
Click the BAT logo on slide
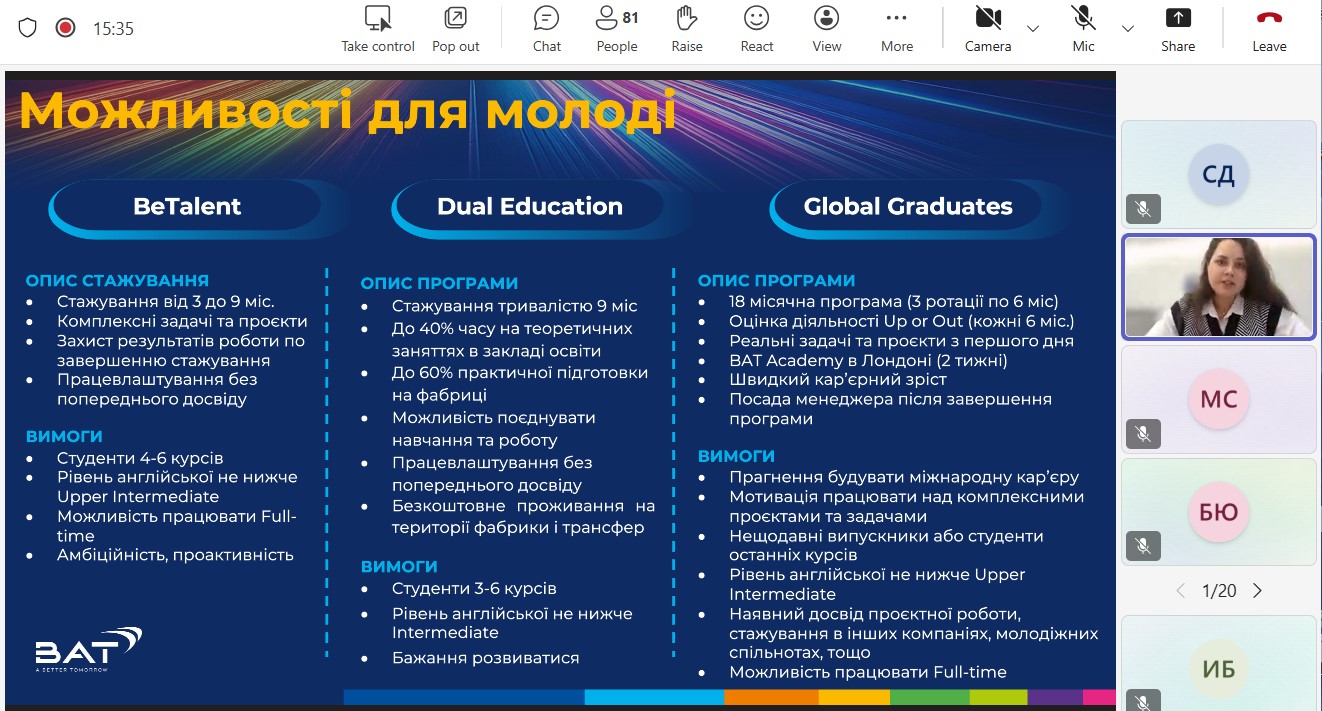point(88,648)
